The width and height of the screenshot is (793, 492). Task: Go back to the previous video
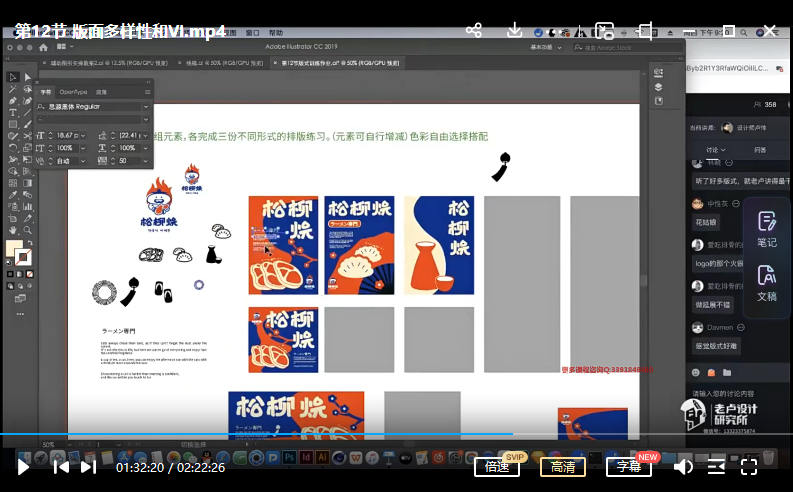(61, 466)
